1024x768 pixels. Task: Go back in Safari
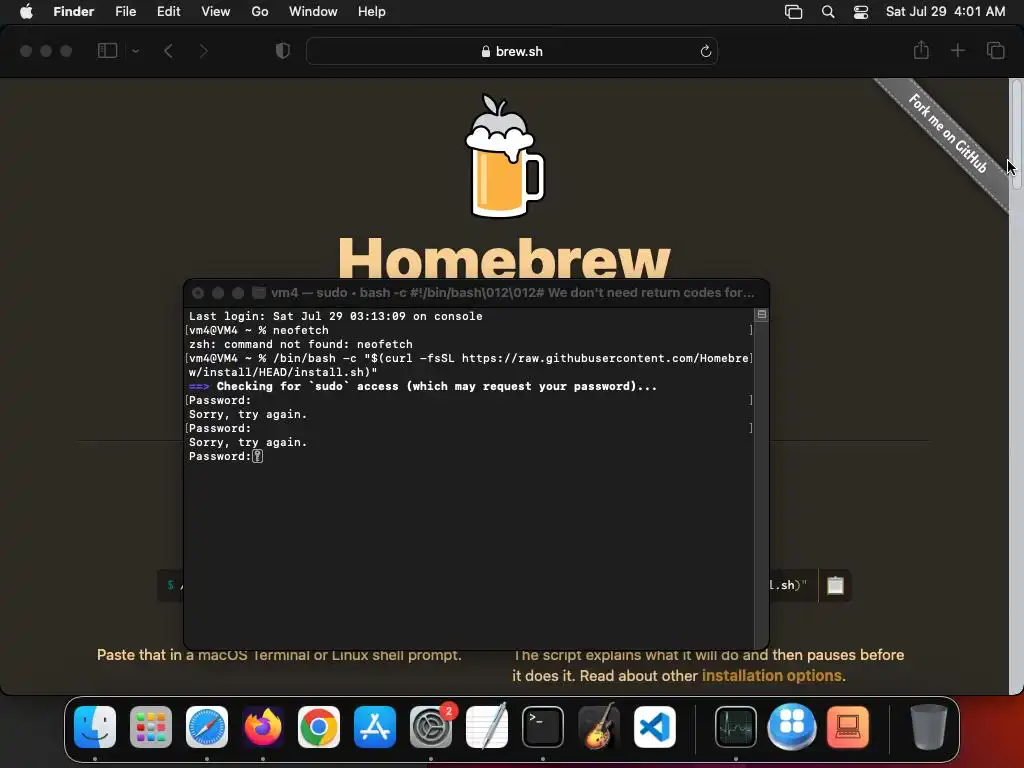pyautogui.click(x=168, y=50)
